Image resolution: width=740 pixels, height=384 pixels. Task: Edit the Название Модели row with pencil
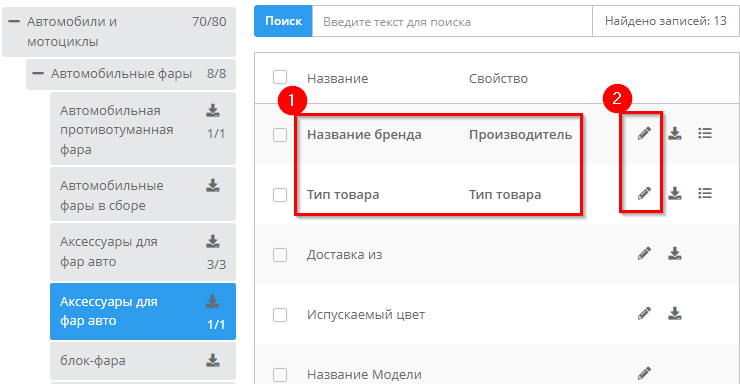644,373
